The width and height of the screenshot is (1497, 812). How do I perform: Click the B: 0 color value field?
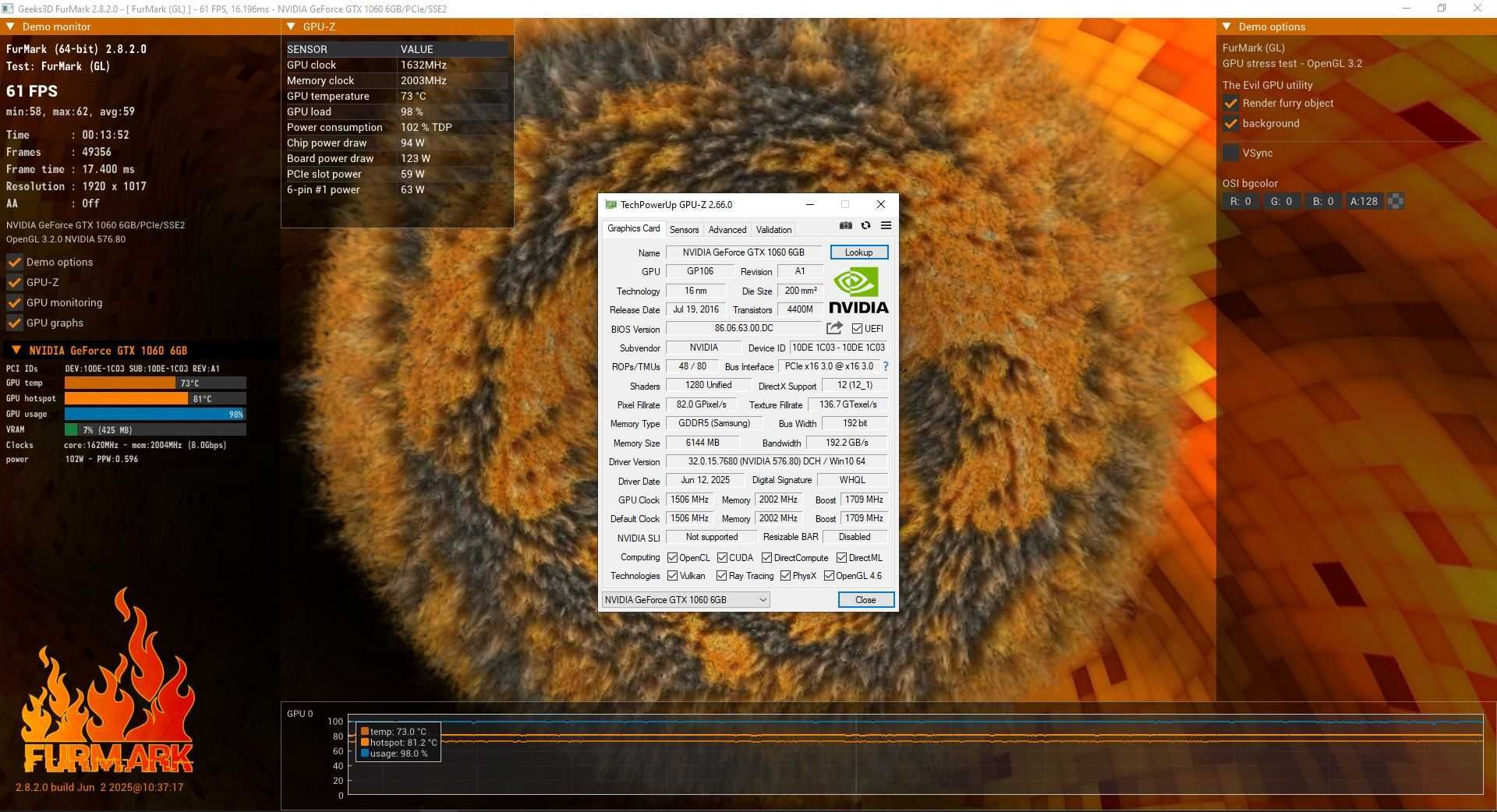[x=1322, y=201]
